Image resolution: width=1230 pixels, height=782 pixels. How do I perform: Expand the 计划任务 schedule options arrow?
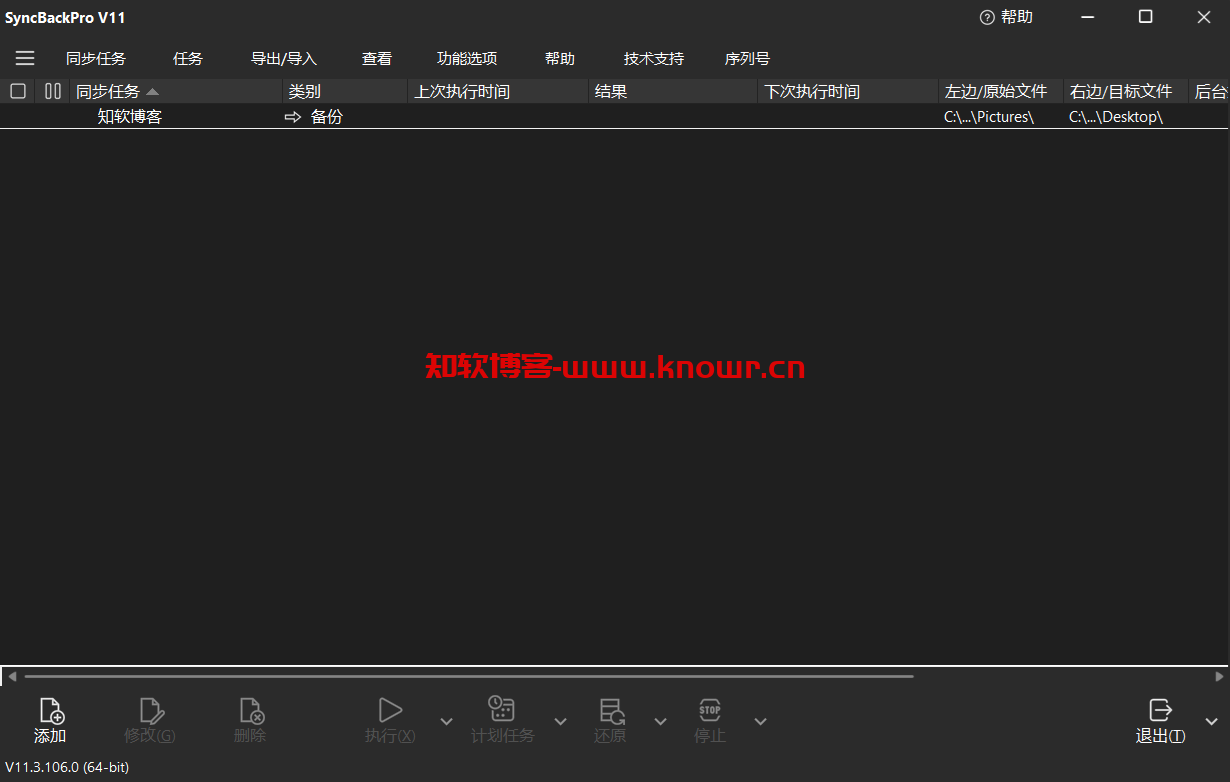560,721
